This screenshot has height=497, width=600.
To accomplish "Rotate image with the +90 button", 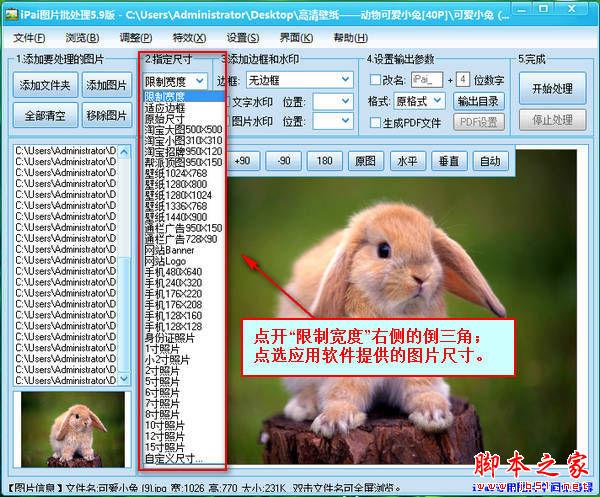I will [x=243, y=161].
